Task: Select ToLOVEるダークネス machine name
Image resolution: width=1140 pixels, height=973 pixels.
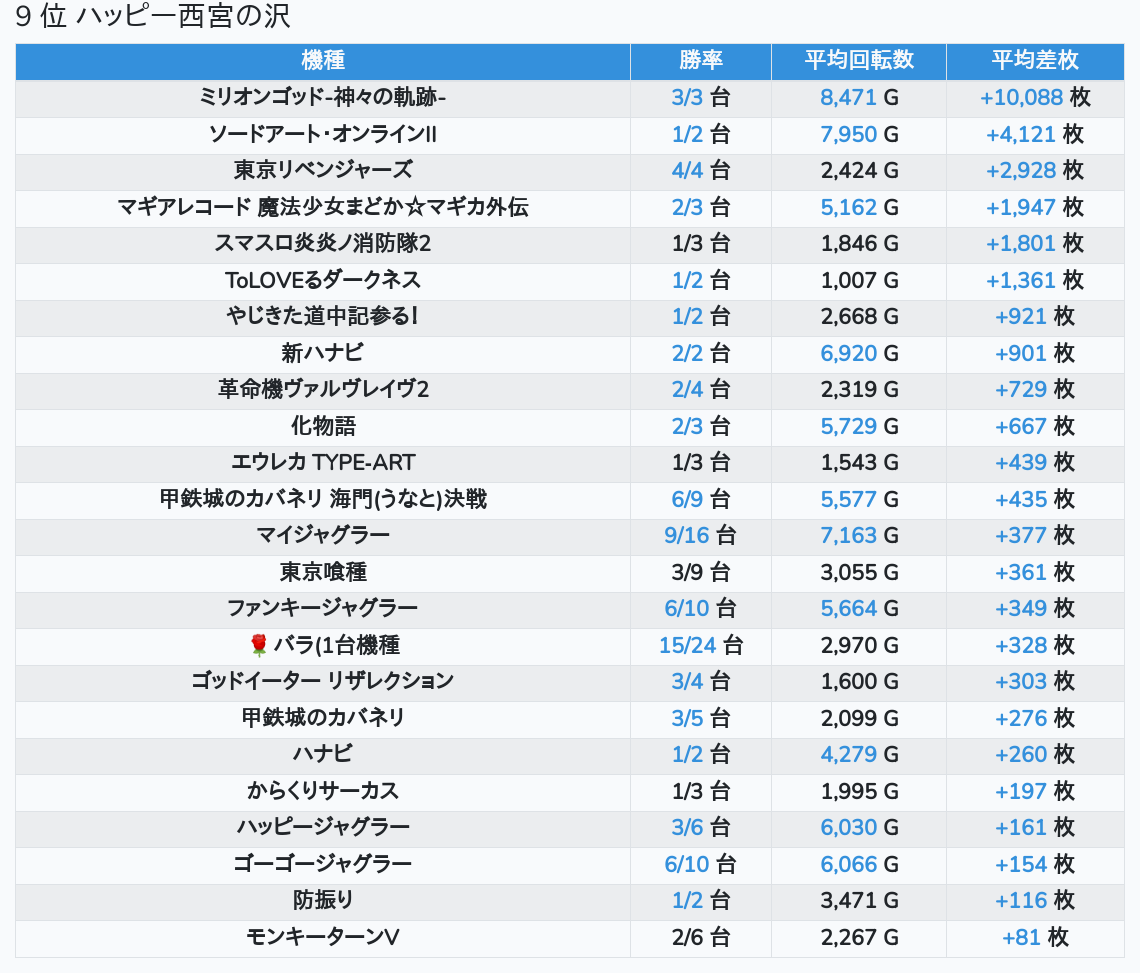Action: pyautogui.click(x=323, y=280)
